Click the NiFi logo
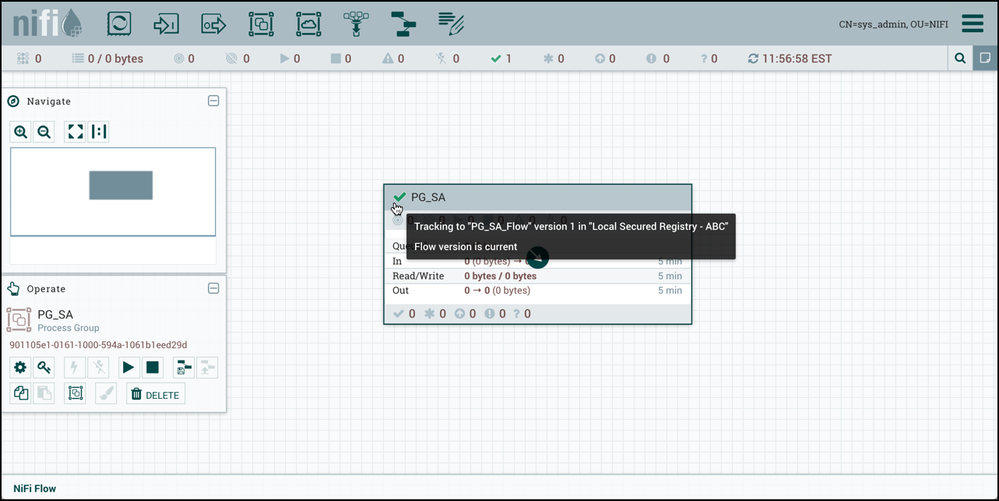The width and height of the screenshot is (999, 501). click(x=47, y=23)
